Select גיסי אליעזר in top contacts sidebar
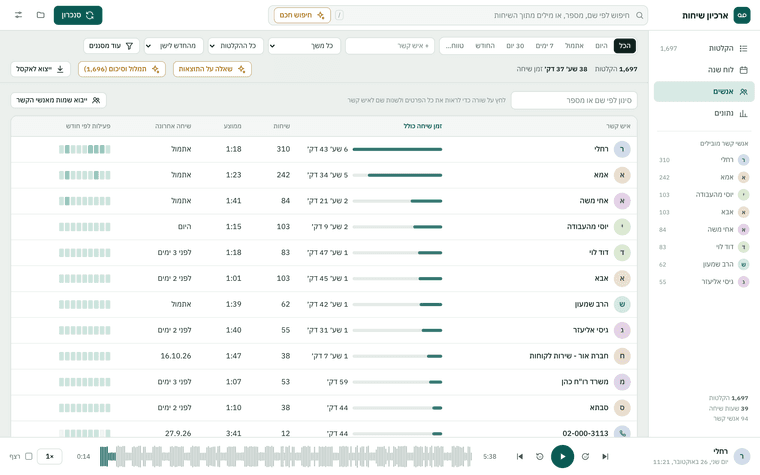Screen dimensions: 760x475 click(x=704, y=282)
